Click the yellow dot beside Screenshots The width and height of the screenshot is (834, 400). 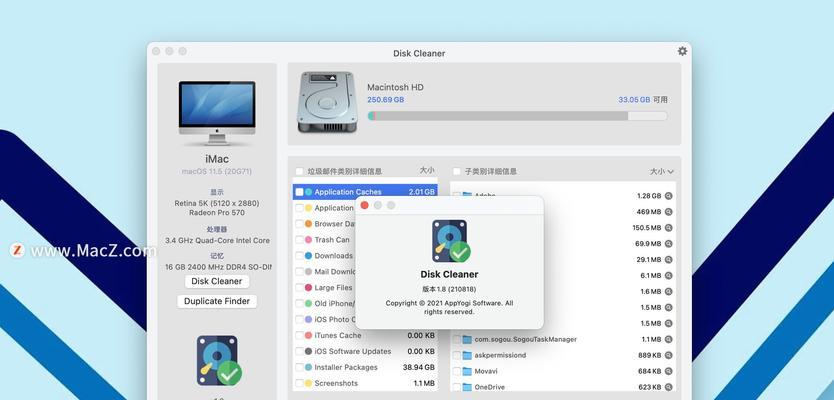click(x=308, y=384)
